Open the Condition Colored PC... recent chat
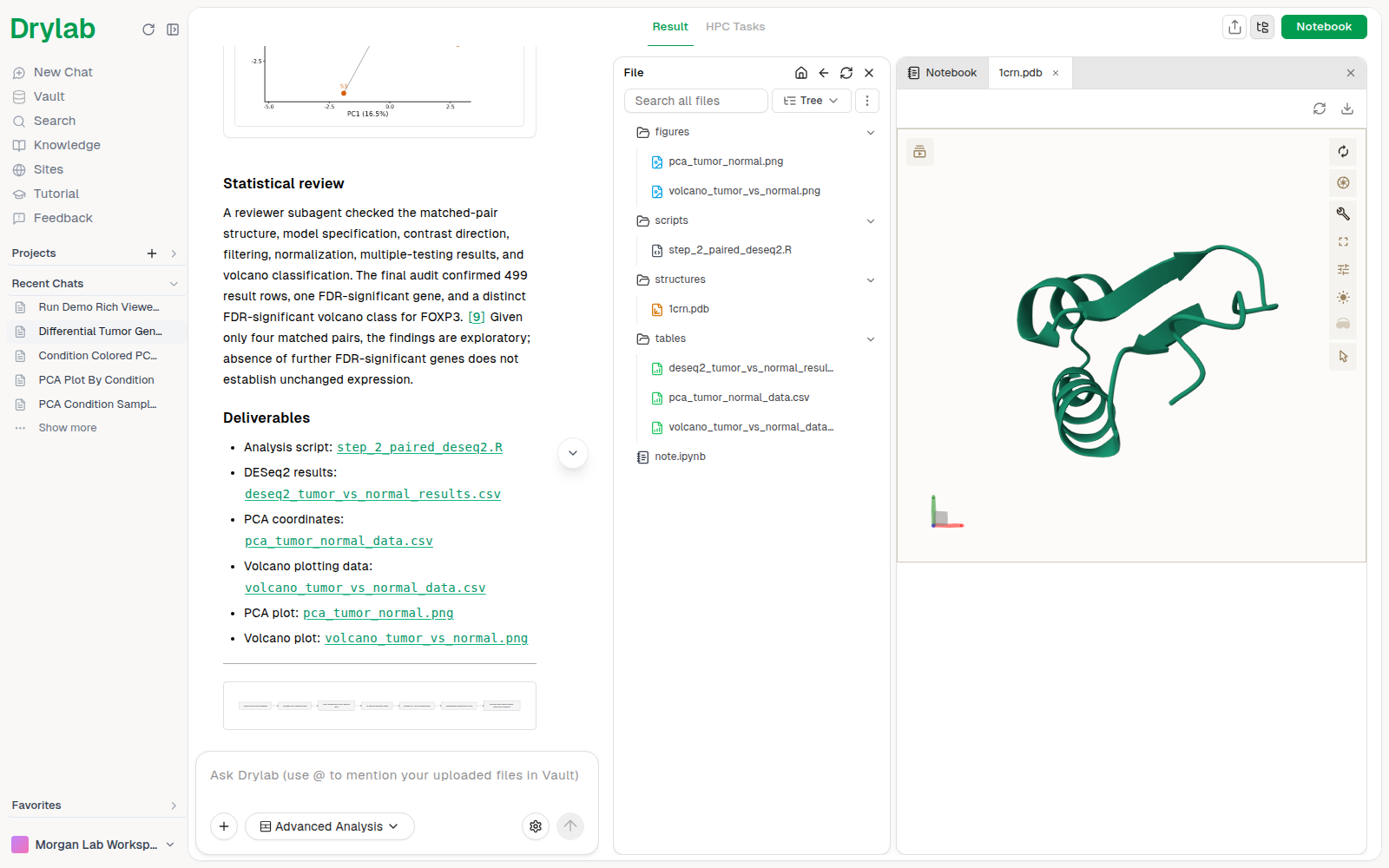Screen dimensions: 1389x868 coord(97,356)
